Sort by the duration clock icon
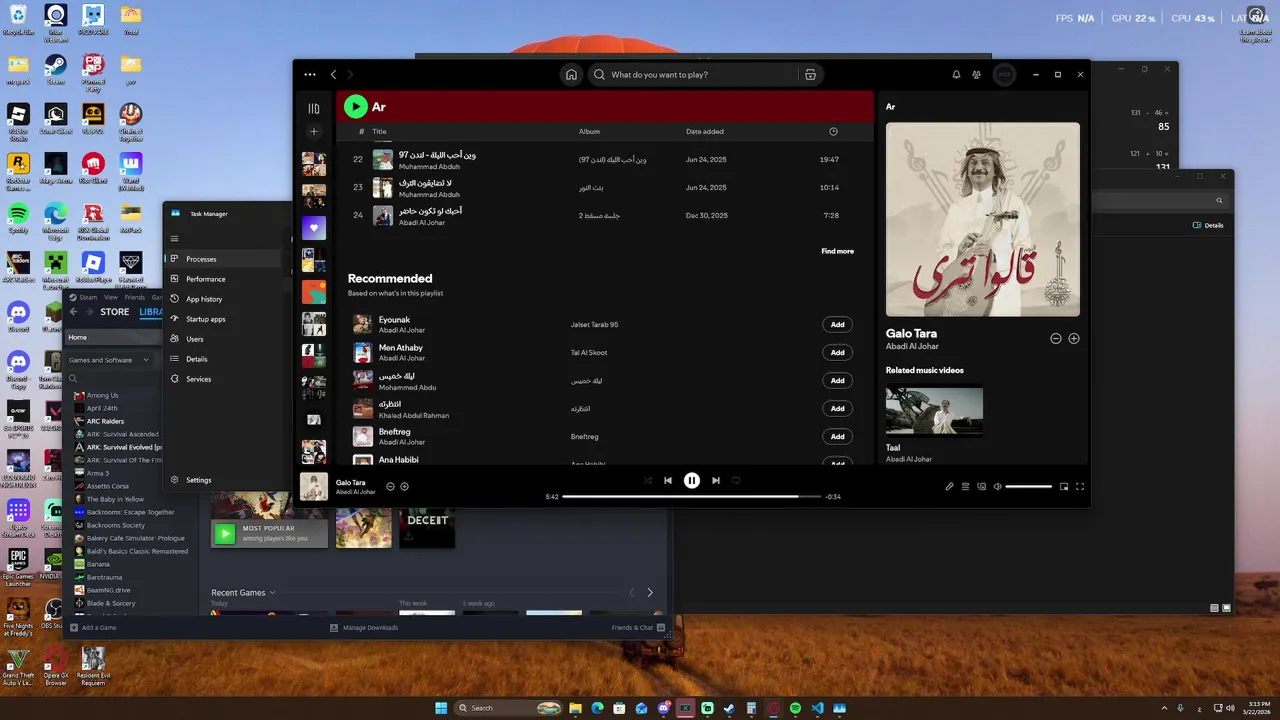The height and width of the screenshot is (720, 1280). pyautogui.click(x=834, y=131)
